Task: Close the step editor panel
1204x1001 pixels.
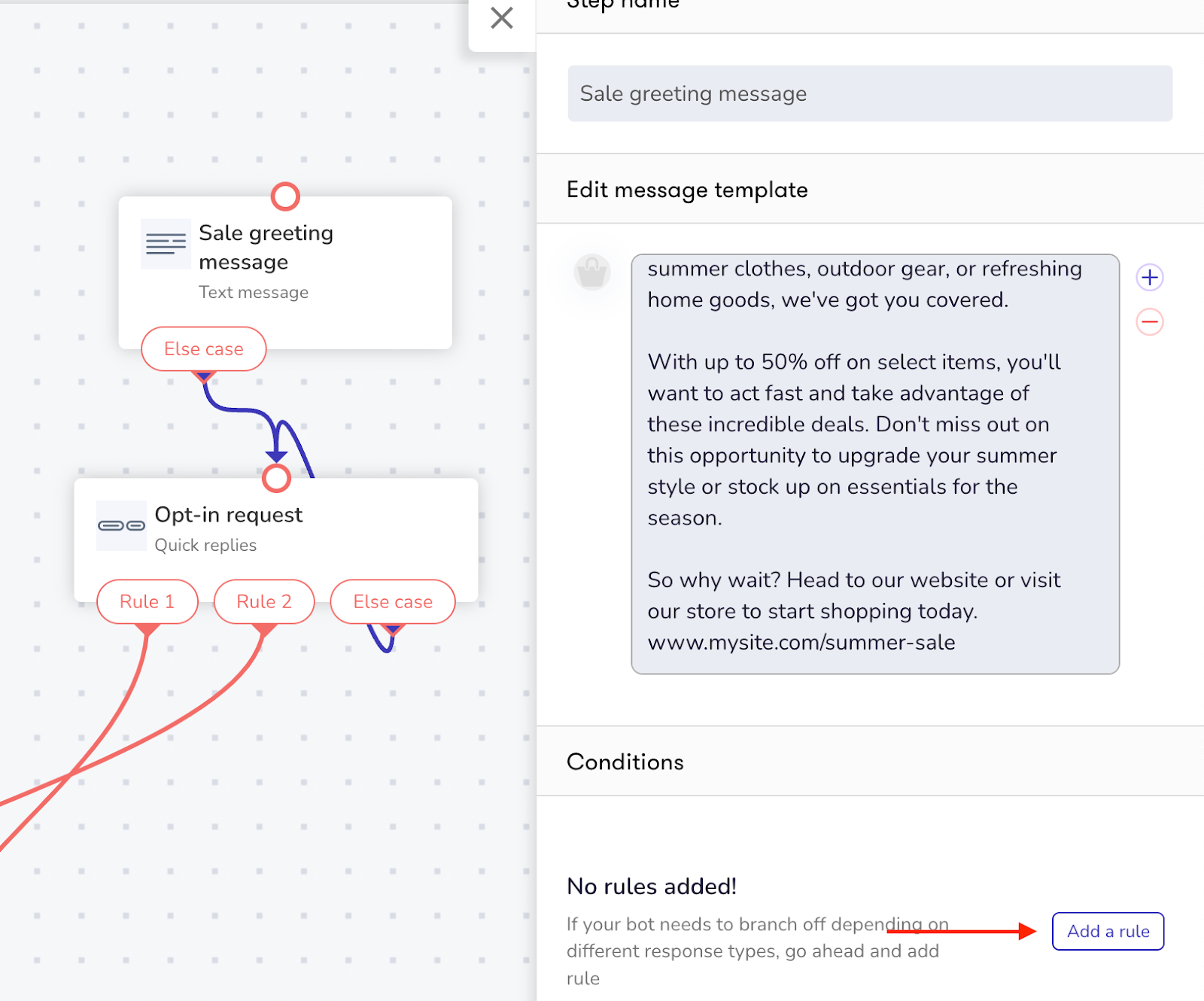Action: (502, 18)
